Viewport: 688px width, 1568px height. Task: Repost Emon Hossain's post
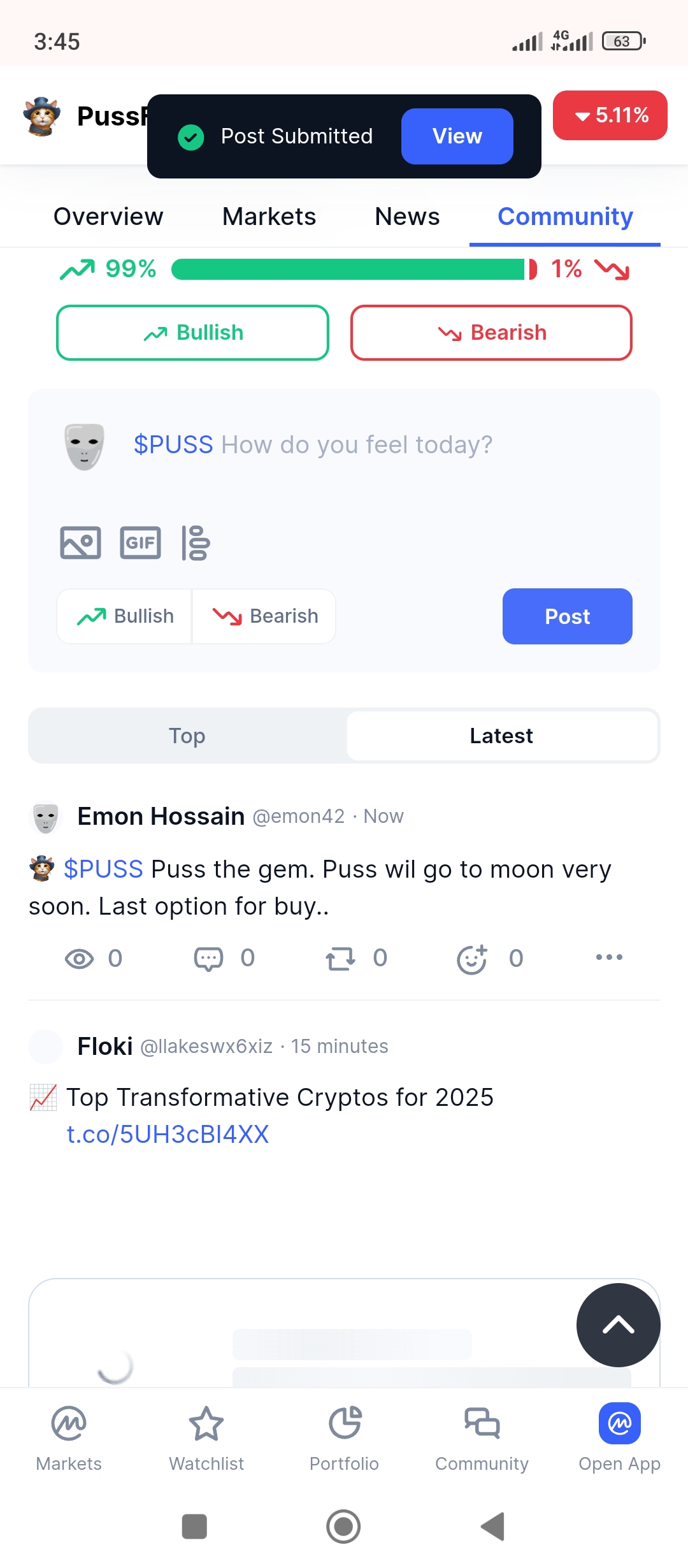340,959
